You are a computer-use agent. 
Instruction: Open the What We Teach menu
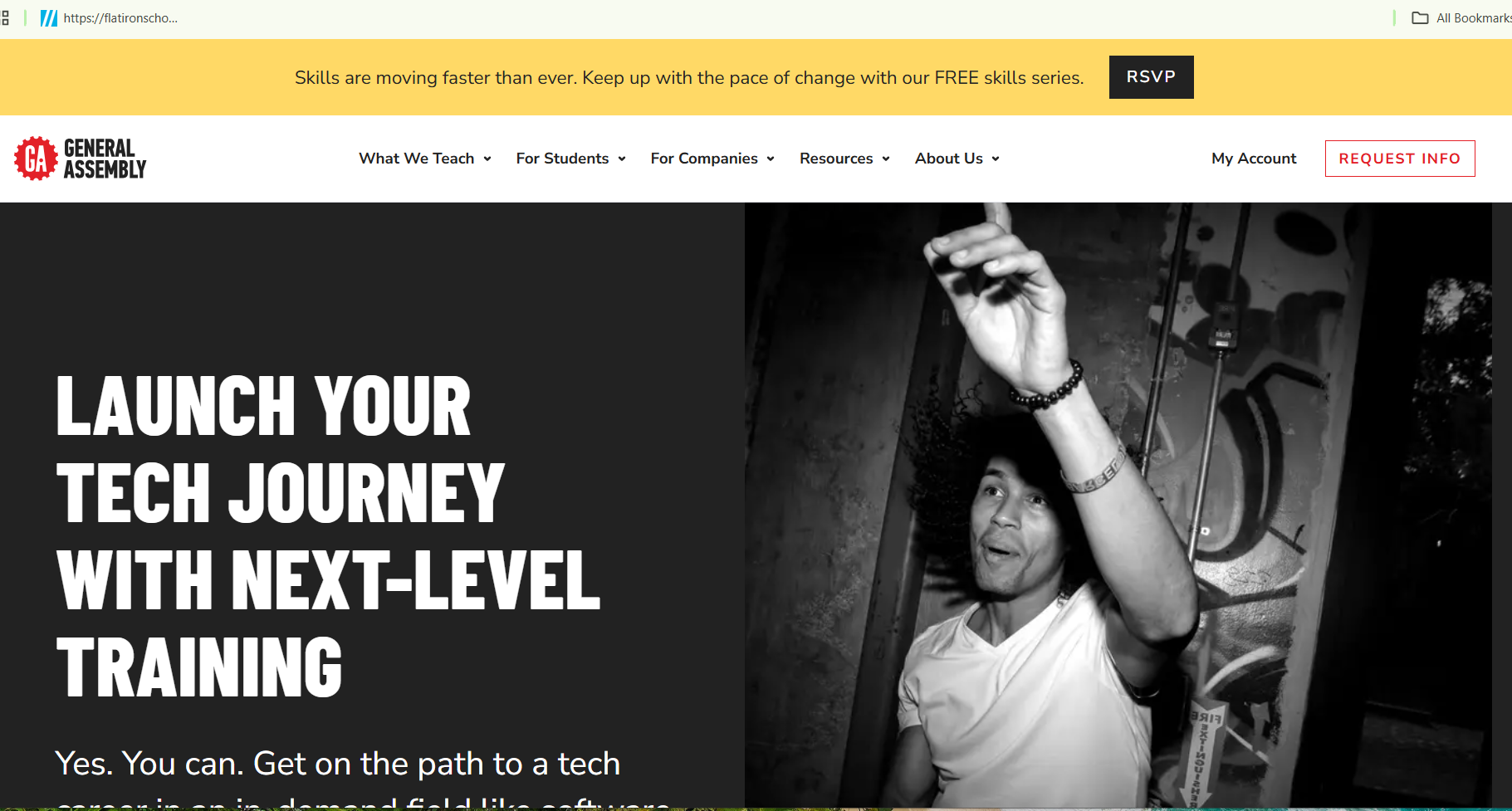point(416,159)
